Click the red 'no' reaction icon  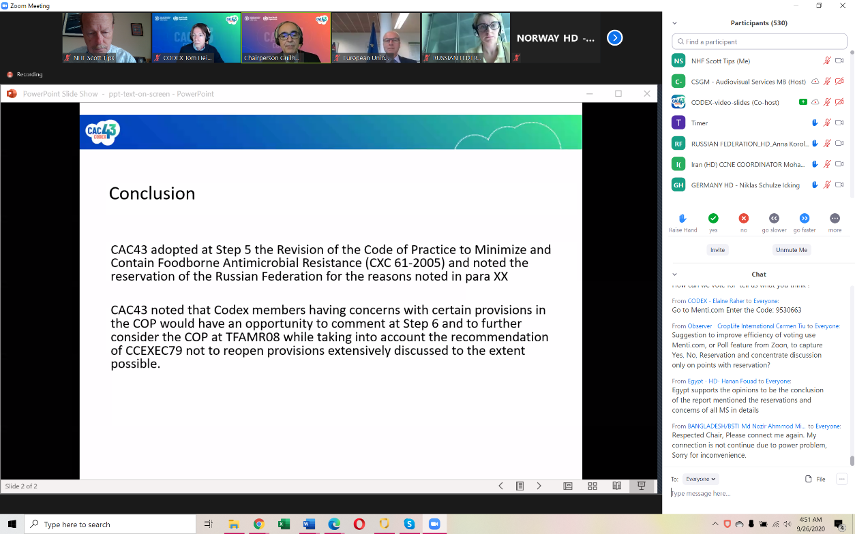tap(743, 218)
